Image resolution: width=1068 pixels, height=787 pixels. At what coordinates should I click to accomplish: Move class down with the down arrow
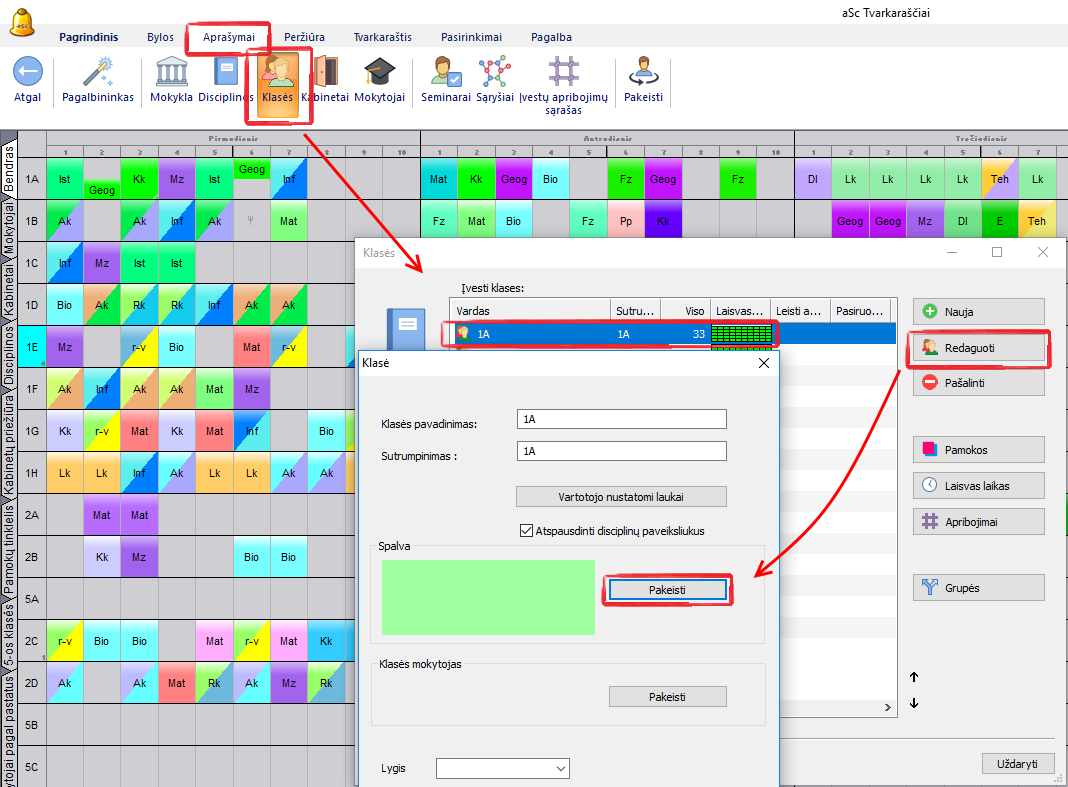tap(914, 704)
